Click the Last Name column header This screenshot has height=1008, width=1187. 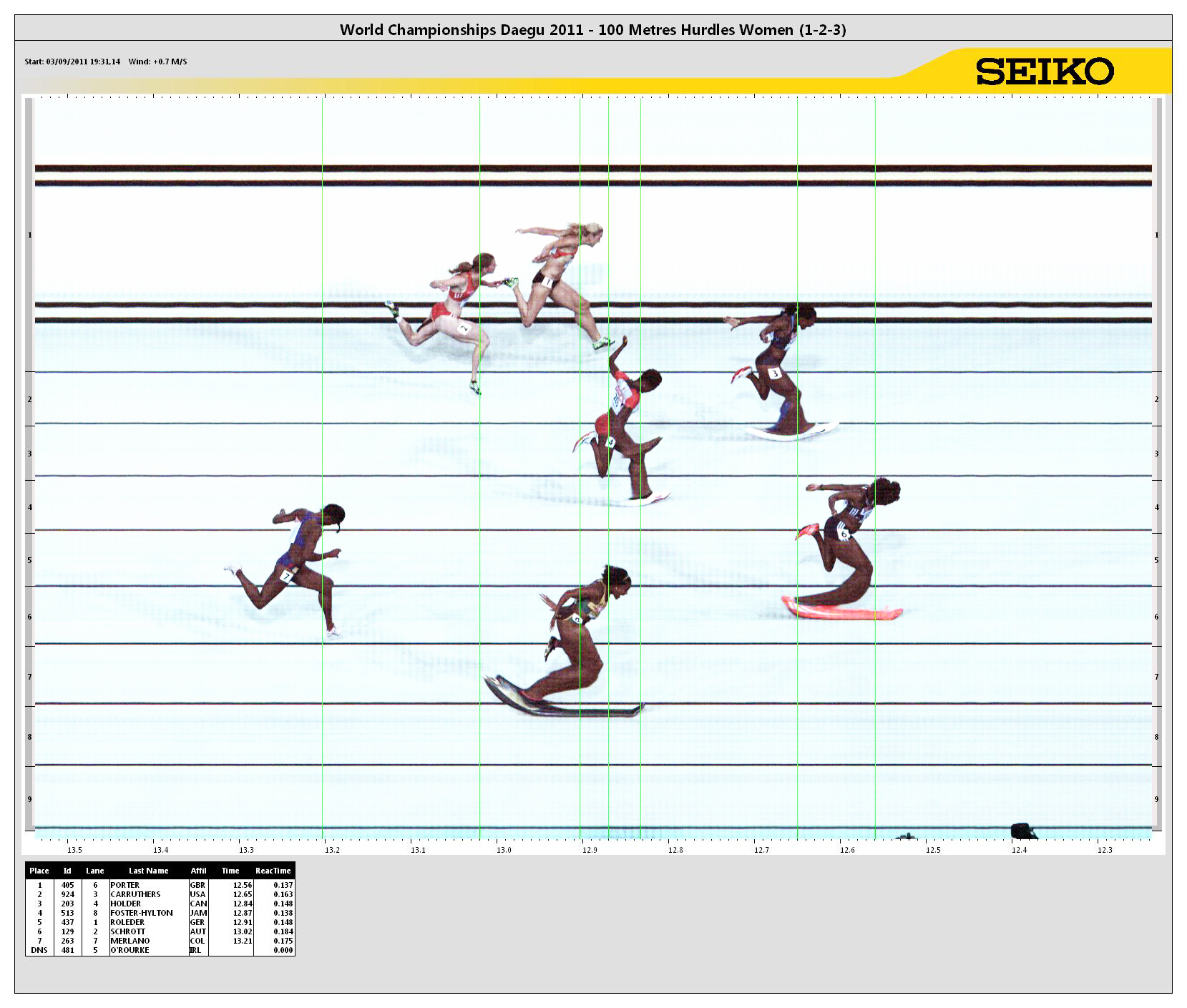(148, 871)
